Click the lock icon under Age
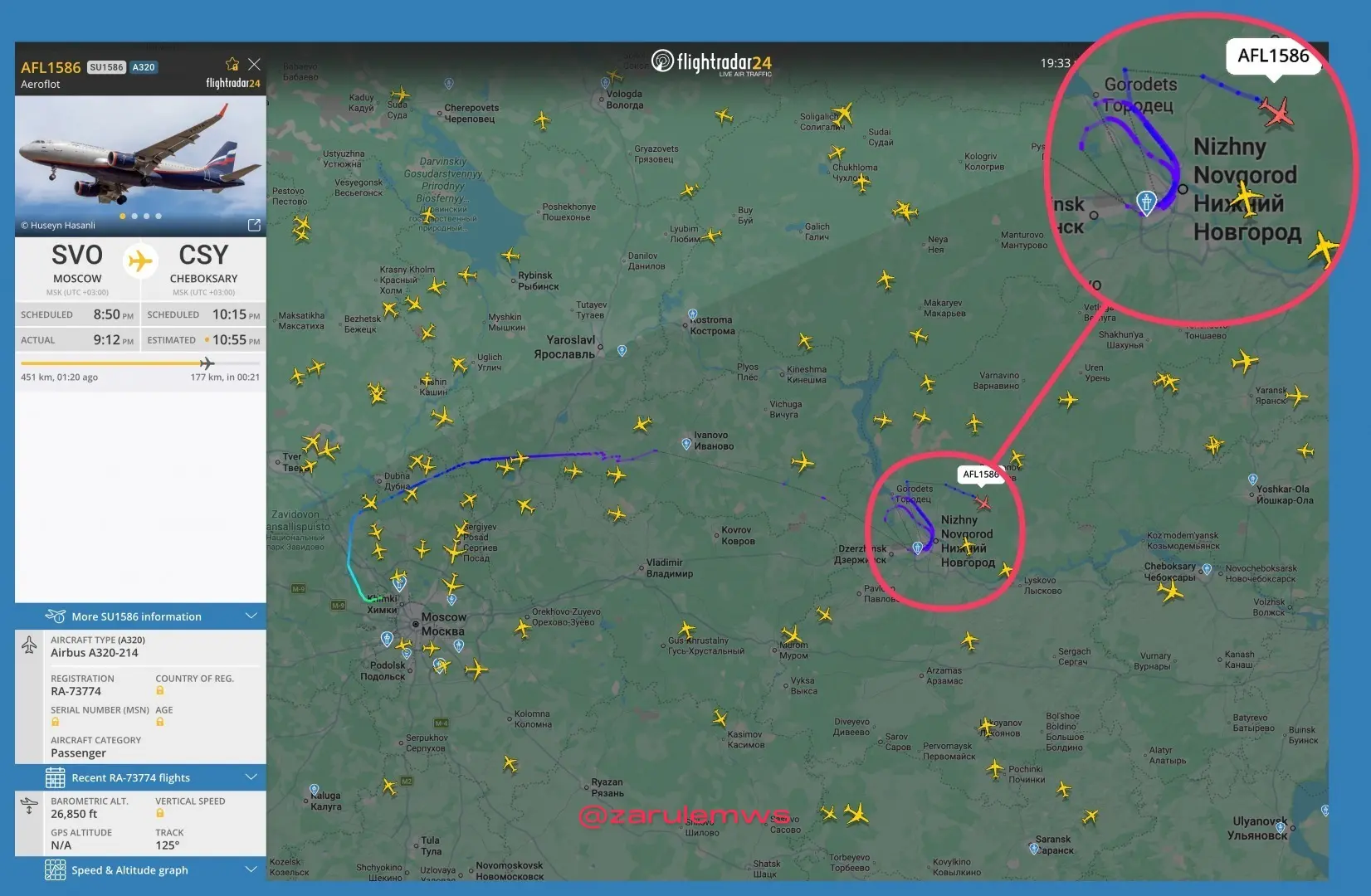 [160, 722]
